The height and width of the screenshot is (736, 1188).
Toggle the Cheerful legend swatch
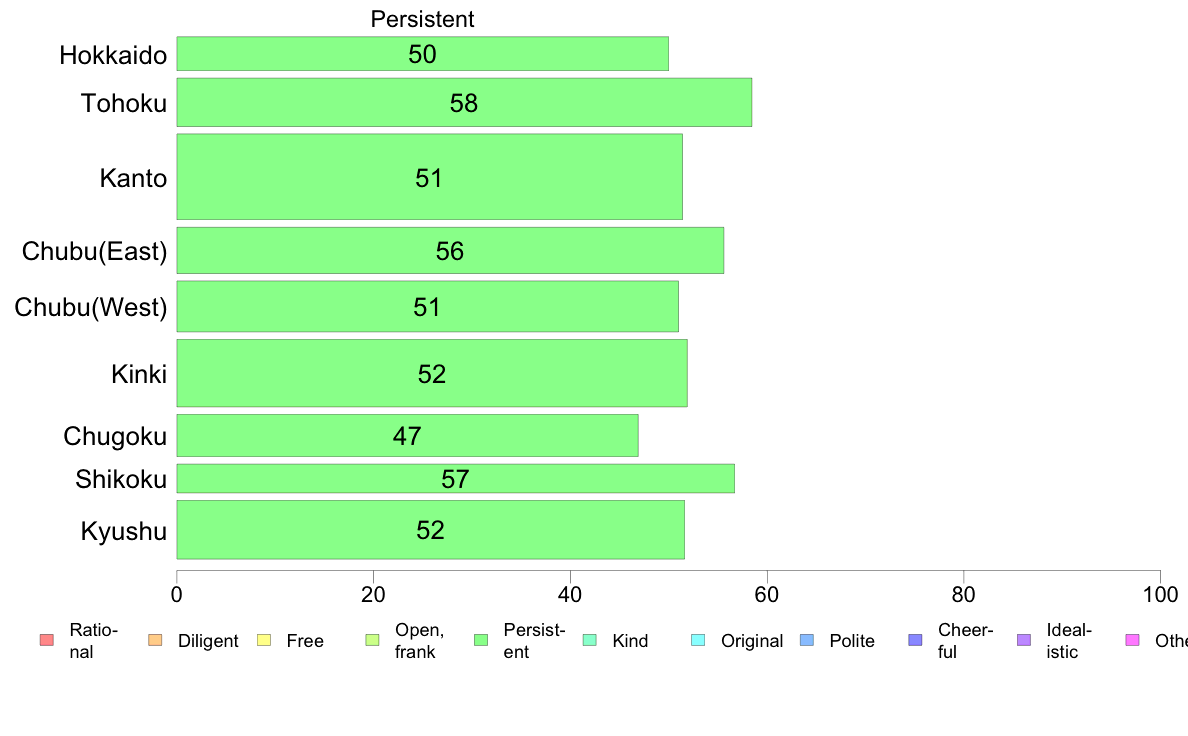[x=915, y=640]
